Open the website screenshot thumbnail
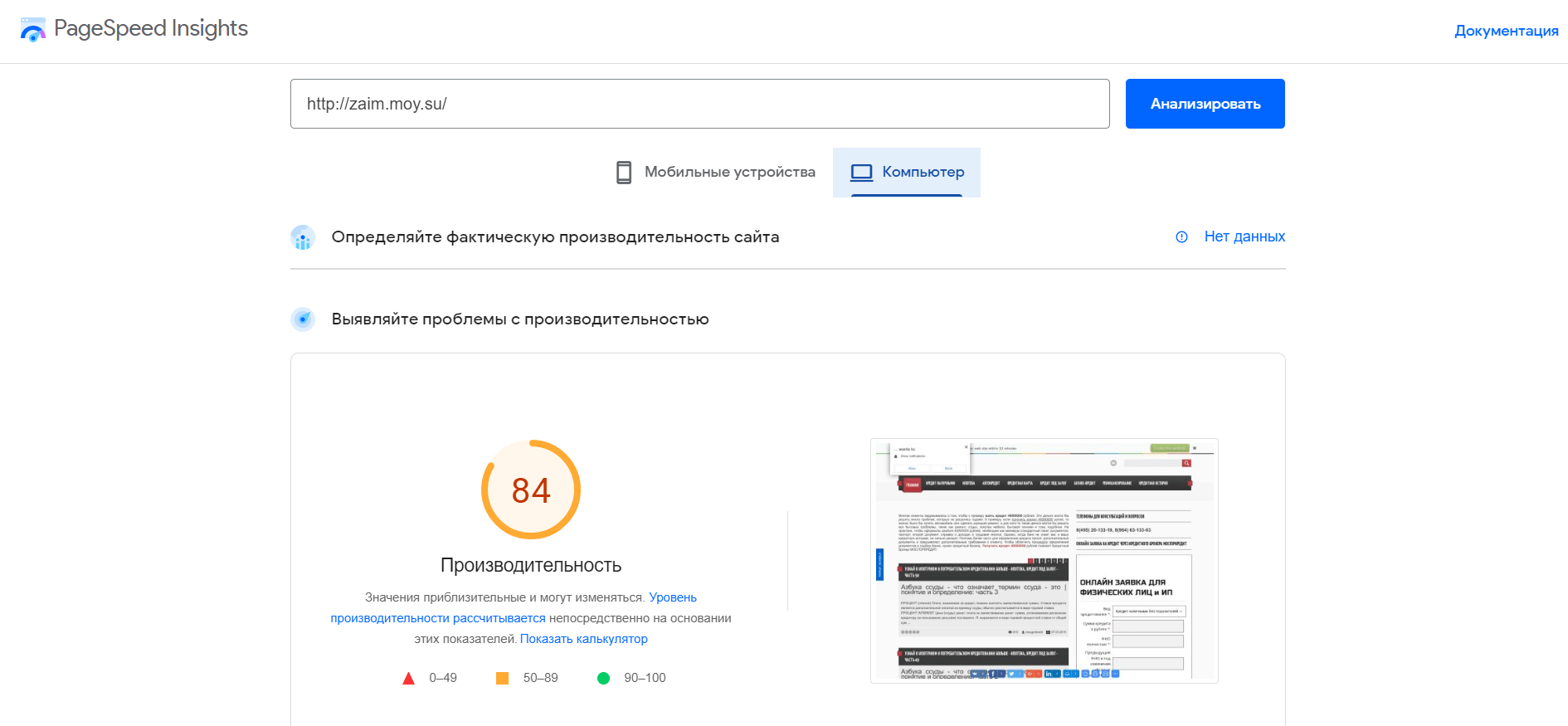 1044,561
